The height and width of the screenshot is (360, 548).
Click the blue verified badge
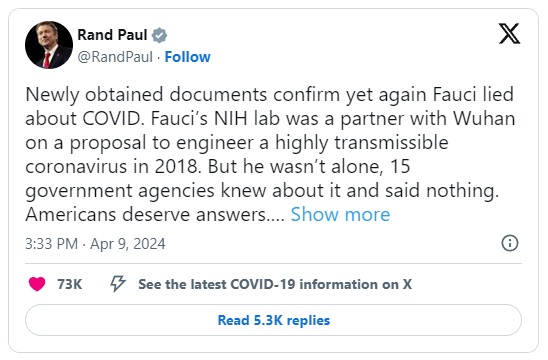[x=159, y=35]
